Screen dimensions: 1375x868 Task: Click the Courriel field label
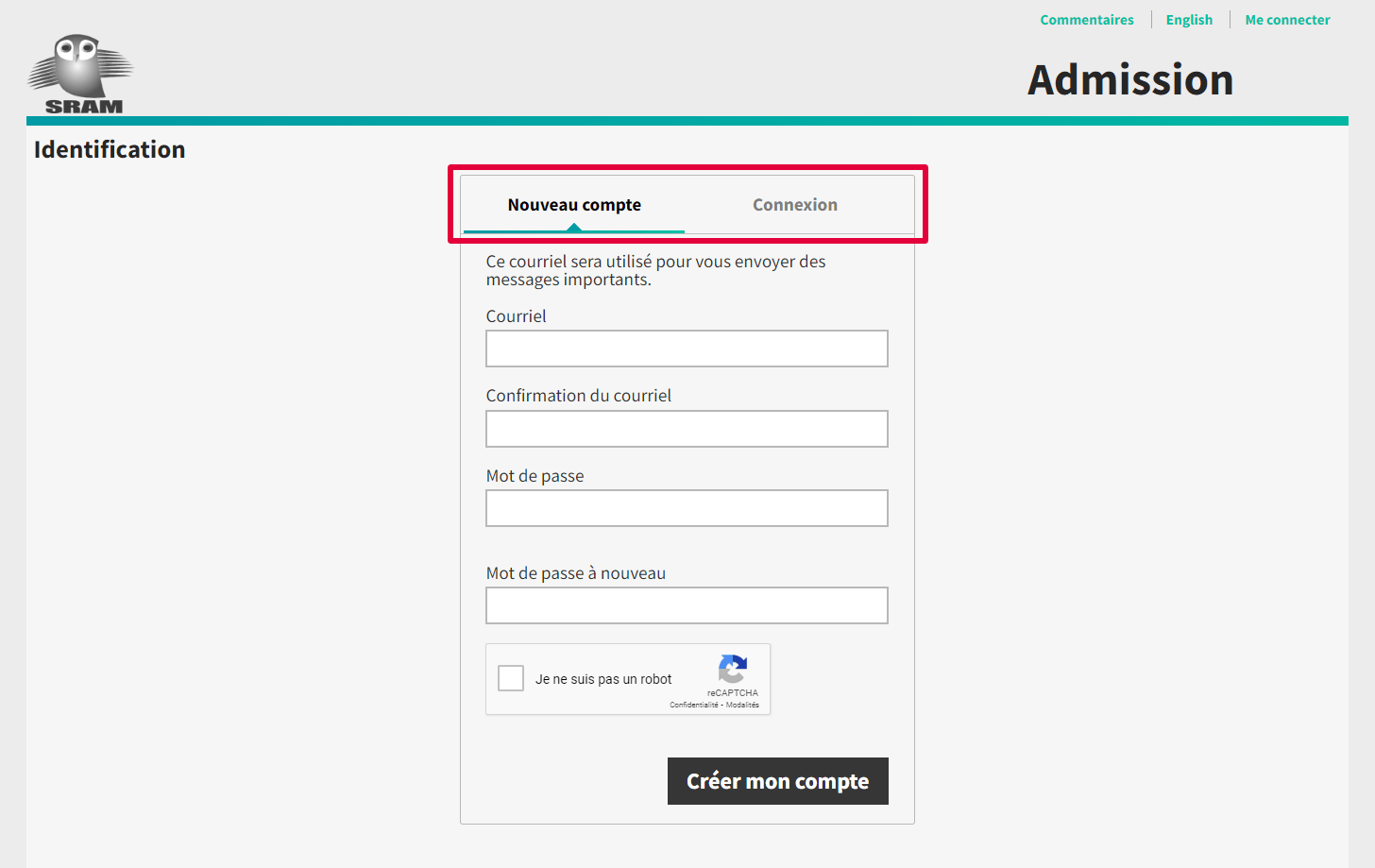click(x=516, y=316)
